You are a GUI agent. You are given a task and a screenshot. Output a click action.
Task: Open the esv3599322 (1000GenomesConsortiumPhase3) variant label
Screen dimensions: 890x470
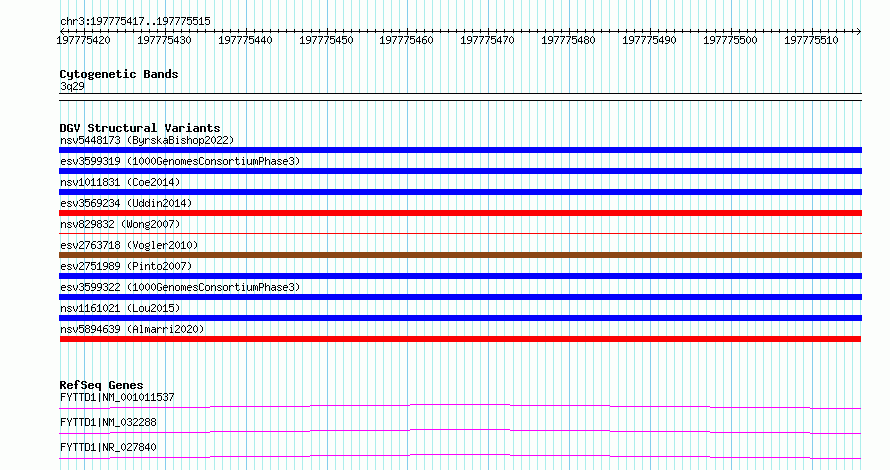[x=180, y=287]
